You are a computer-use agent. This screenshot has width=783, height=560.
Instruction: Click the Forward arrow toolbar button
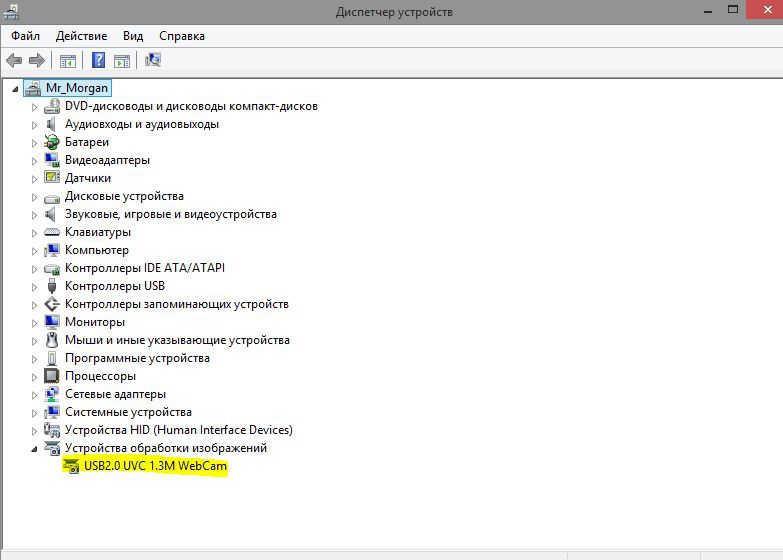pyautogui.click(x=37, y=60)
